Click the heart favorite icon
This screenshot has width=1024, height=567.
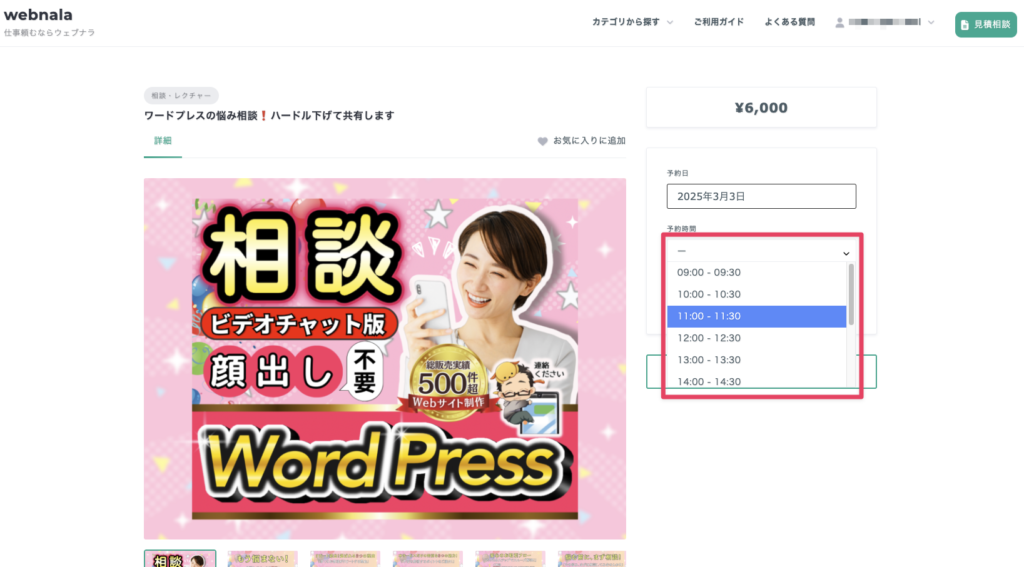[542, 141]
